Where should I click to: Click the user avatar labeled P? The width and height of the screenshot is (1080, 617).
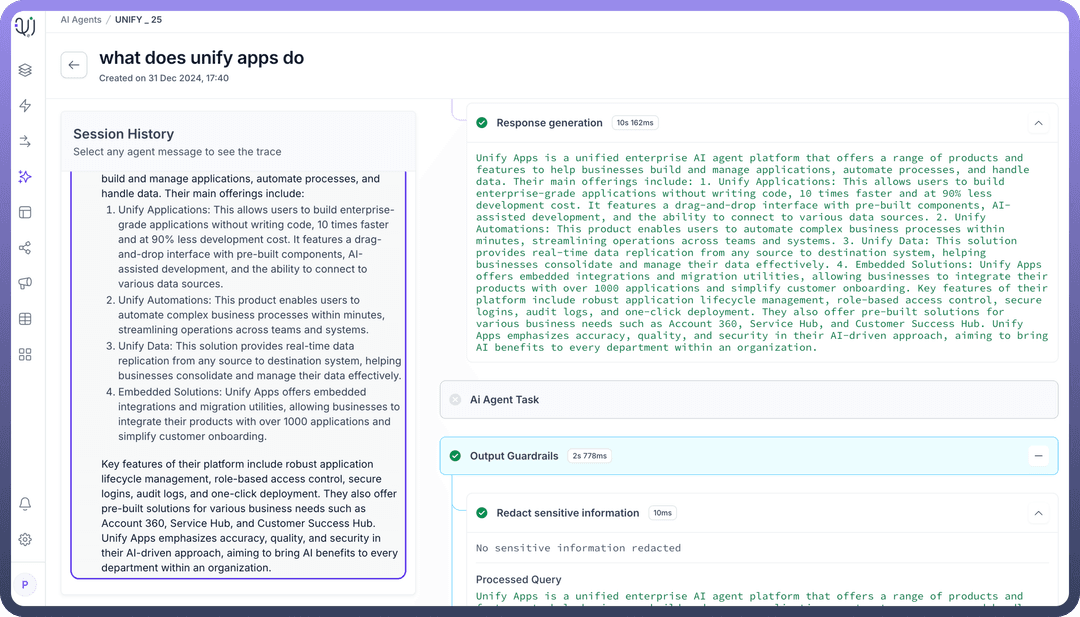25,584
